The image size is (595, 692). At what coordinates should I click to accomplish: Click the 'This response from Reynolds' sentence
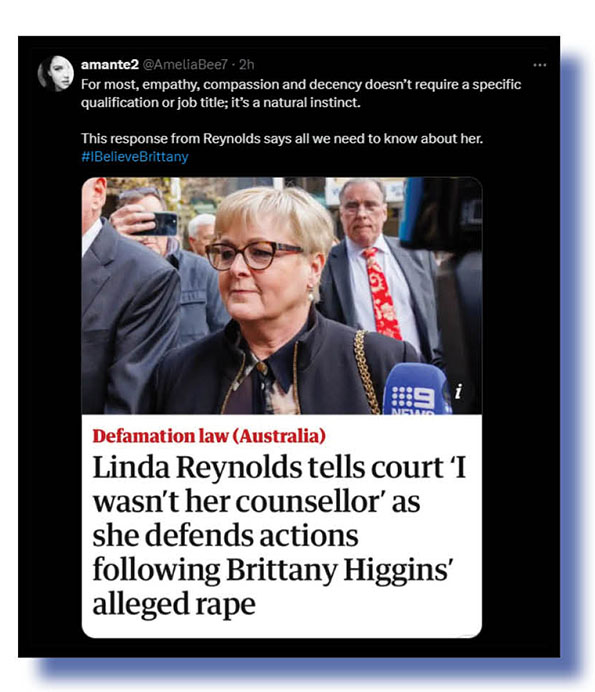tap(282, 139)
